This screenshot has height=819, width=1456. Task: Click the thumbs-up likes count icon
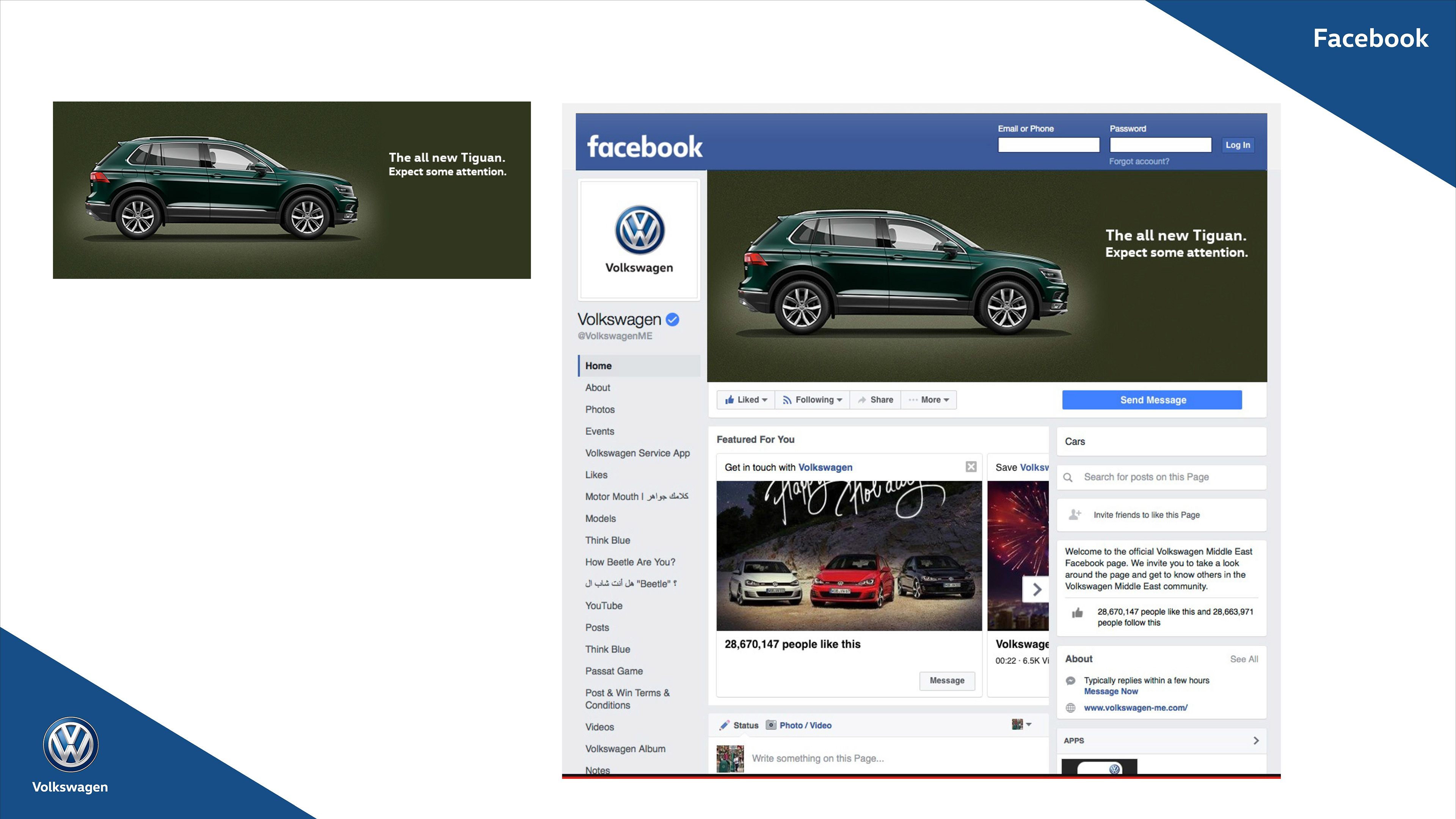click(1077, 613)
